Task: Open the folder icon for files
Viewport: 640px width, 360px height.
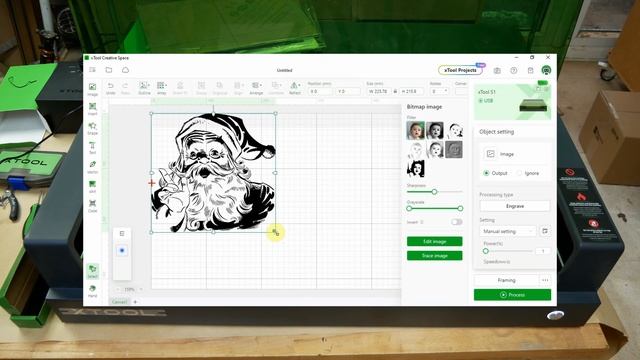Action: coord(109,70)
